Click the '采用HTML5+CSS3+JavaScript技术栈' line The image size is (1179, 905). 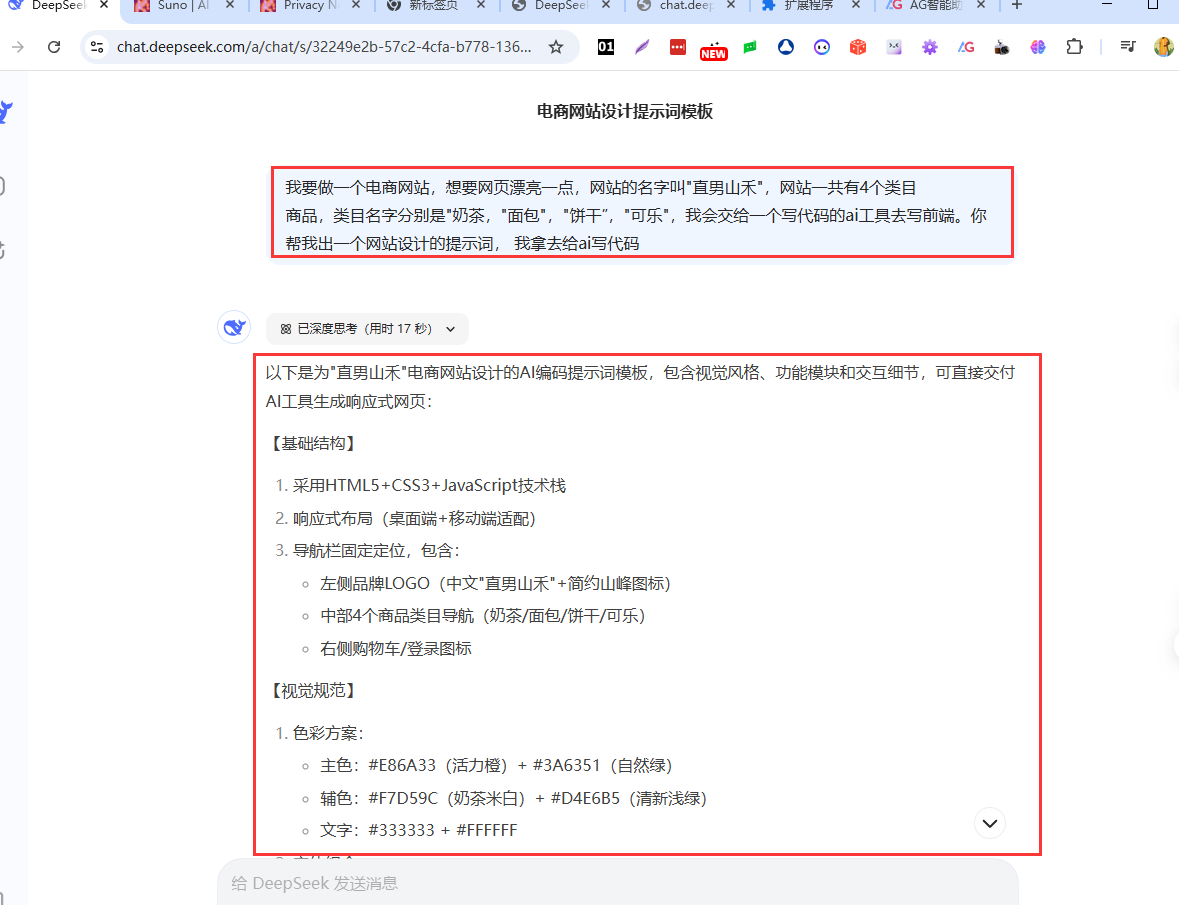coord(429,486)
